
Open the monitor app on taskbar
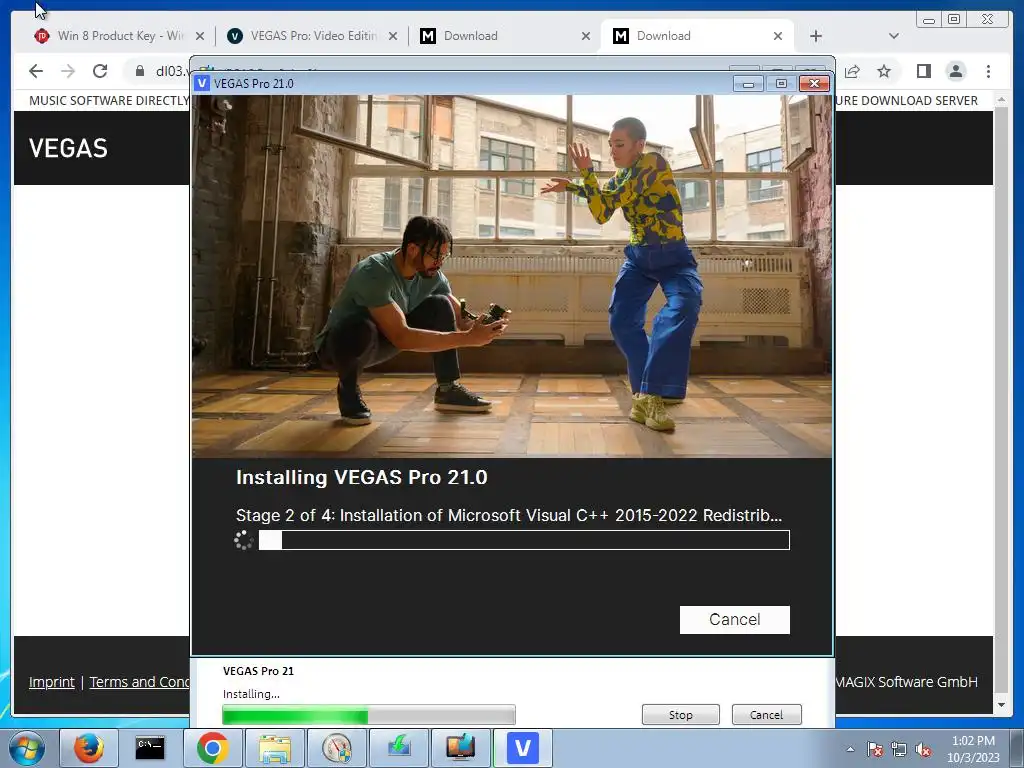(460, 748)
